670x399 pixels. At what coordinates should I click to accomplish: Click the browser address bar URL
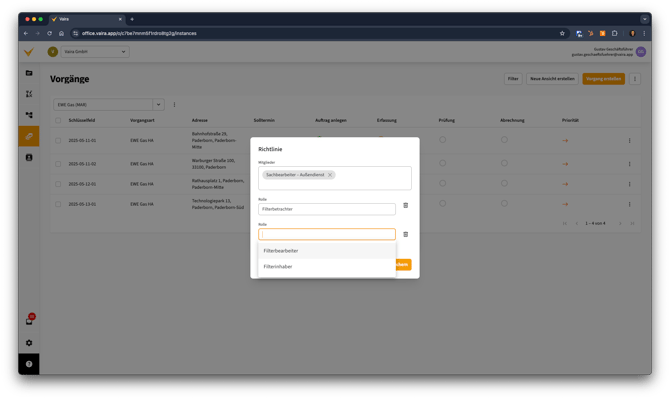pos(139,33)
